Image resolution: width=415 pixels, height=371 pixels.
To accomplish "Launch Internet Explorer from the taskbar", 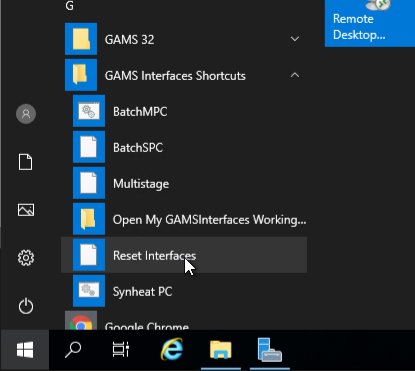I will [x=172, y=349].
